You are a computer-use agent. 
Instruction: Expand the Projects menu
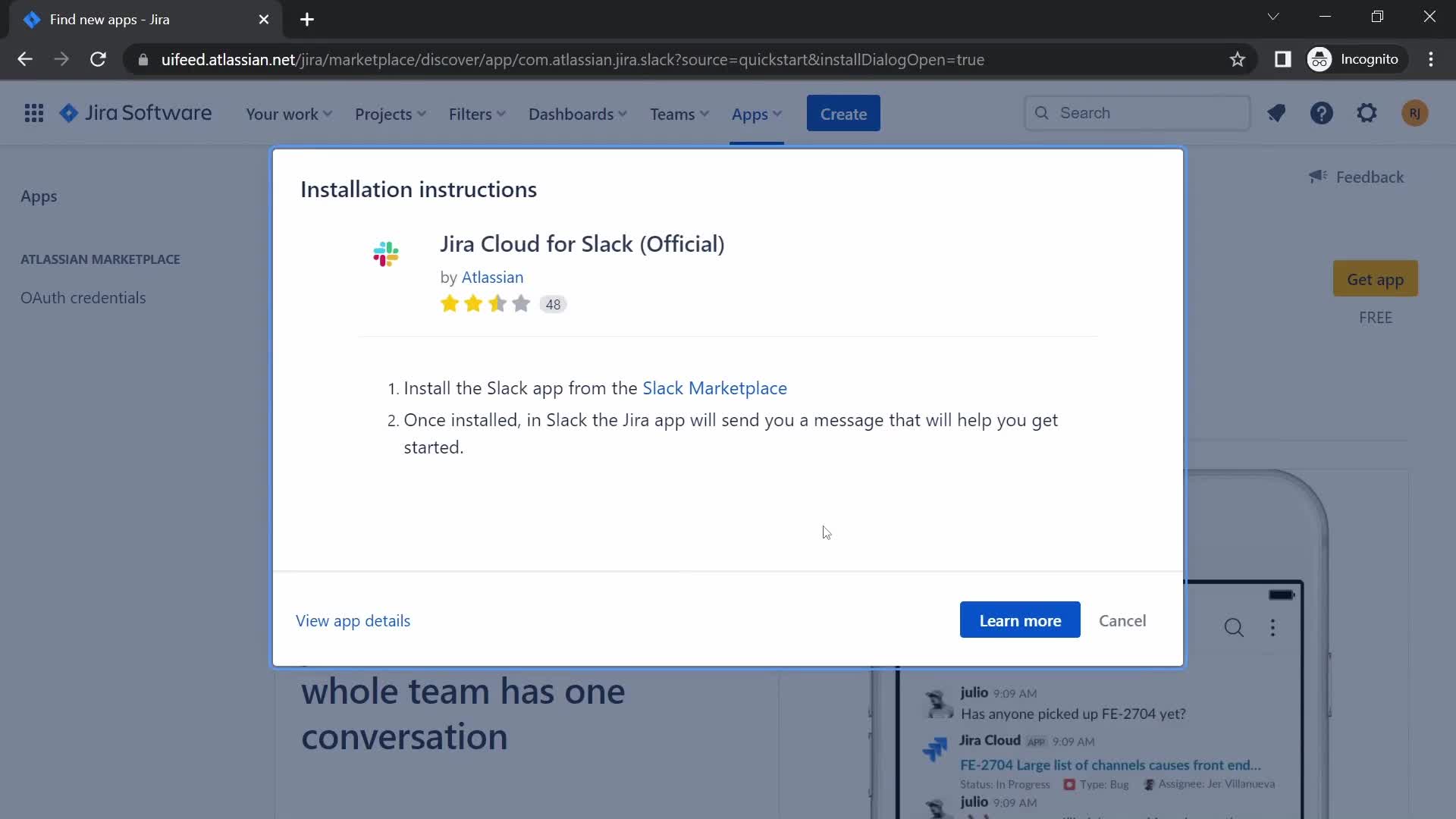point(391,115)
